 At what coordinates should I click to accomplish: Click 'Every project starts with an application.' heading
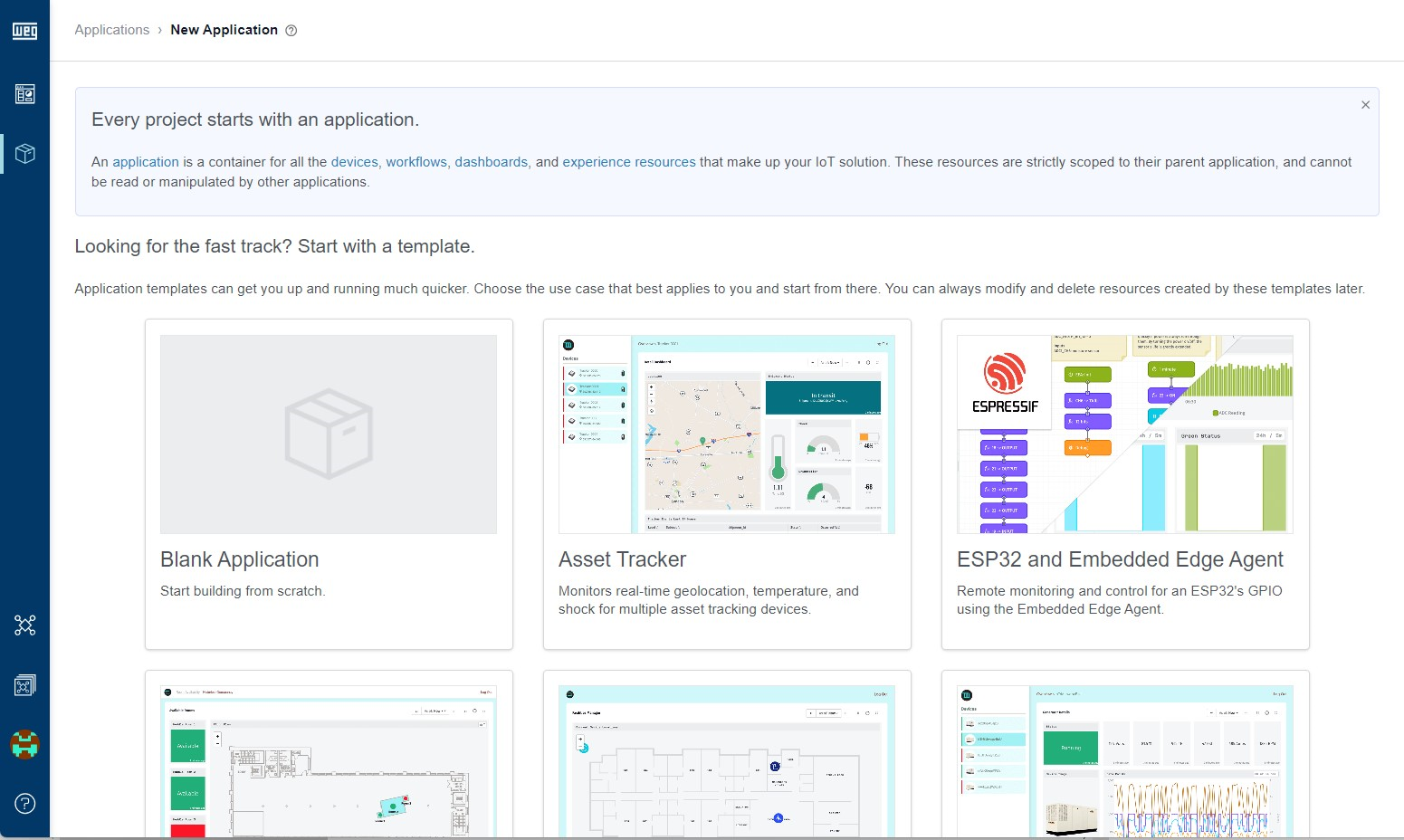(255, 119)
